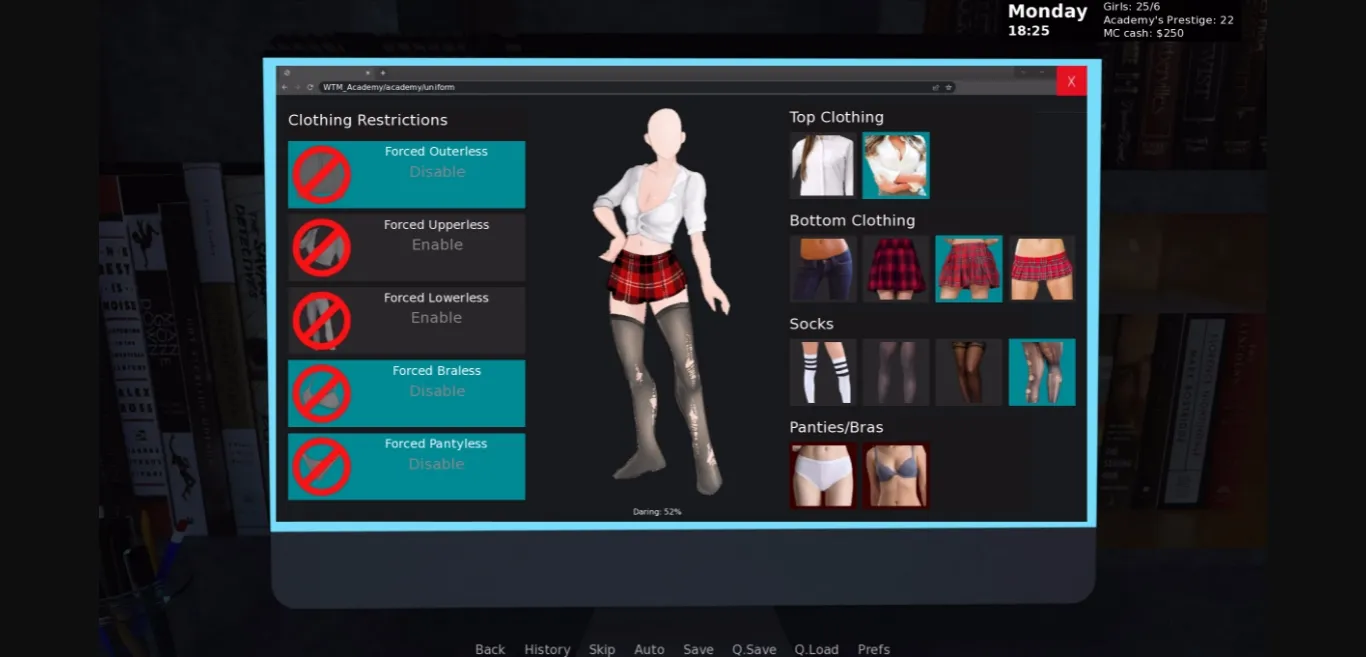
Task: Select the blue jeans bottom
Action: (822, 268)
